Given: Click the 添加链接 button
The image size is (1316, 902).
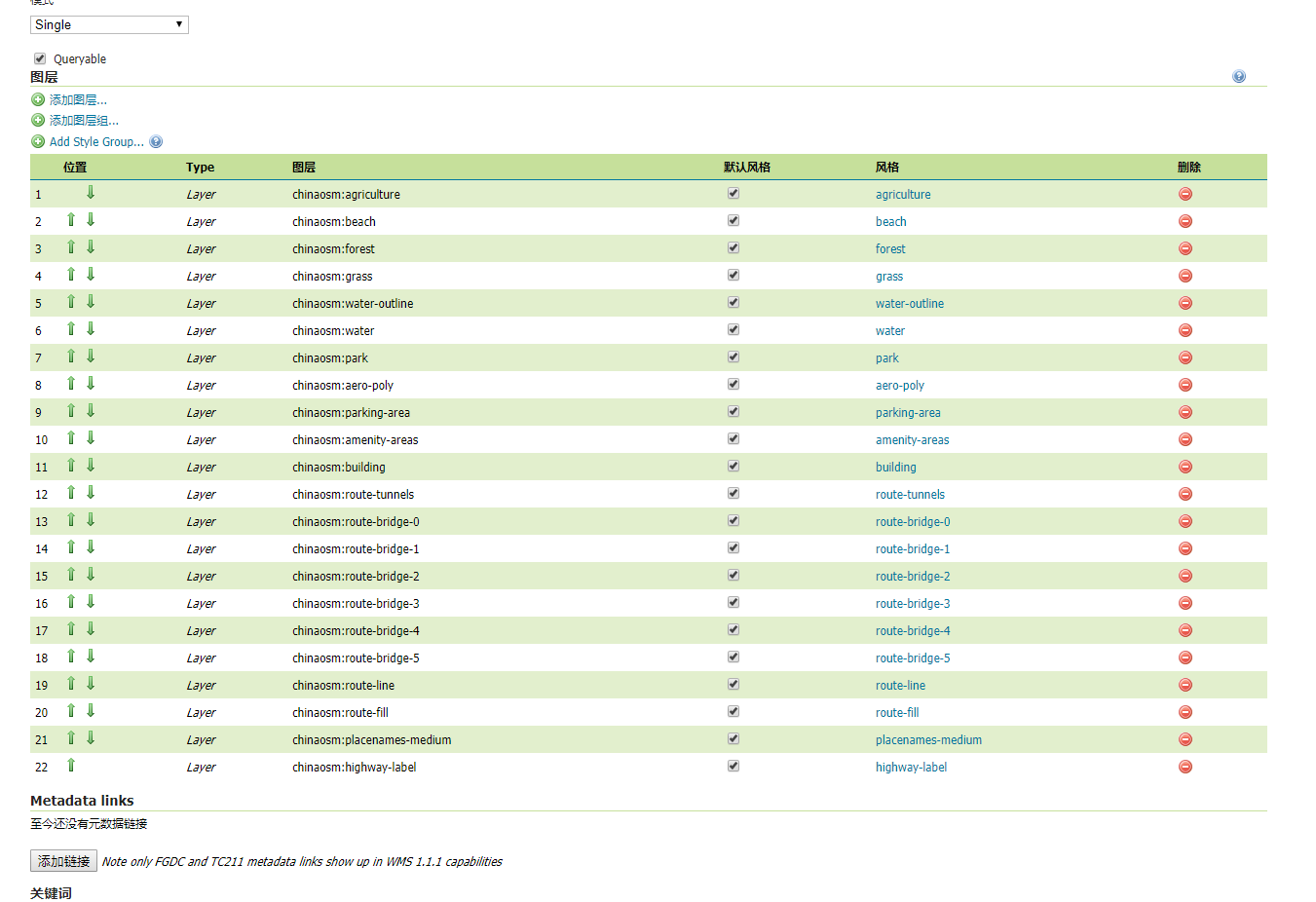Looking at the screenshot, I should [63, 861].
